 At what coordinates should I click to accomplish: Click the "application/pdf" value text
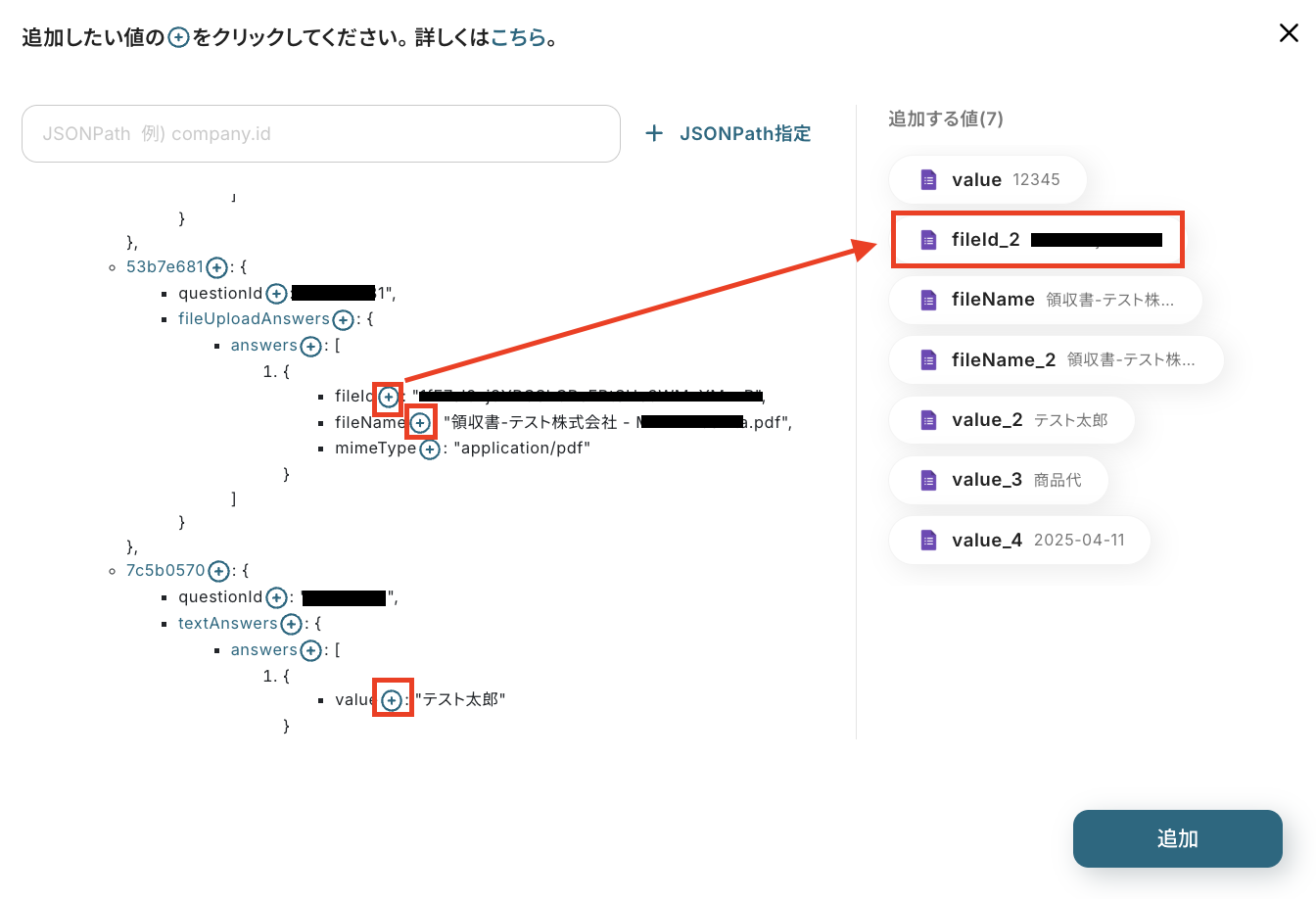(522, 449)
